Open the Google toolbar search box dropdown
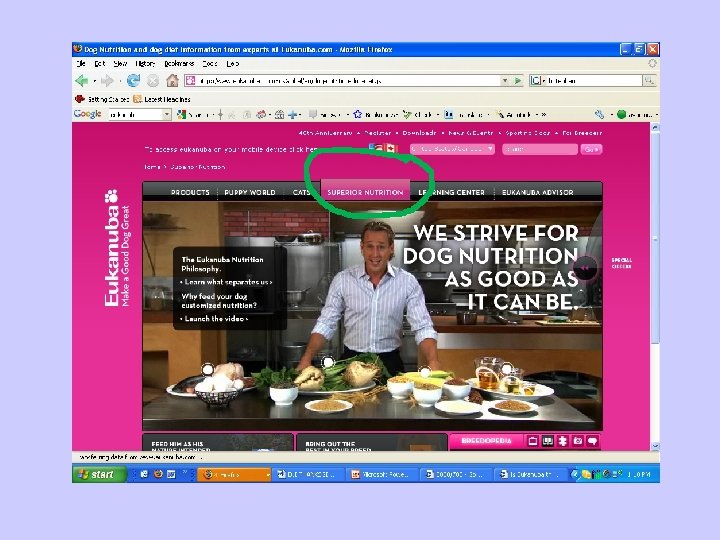Image resolution: width=720 pixels, height=540 pixels. click(x=167, y=114)
